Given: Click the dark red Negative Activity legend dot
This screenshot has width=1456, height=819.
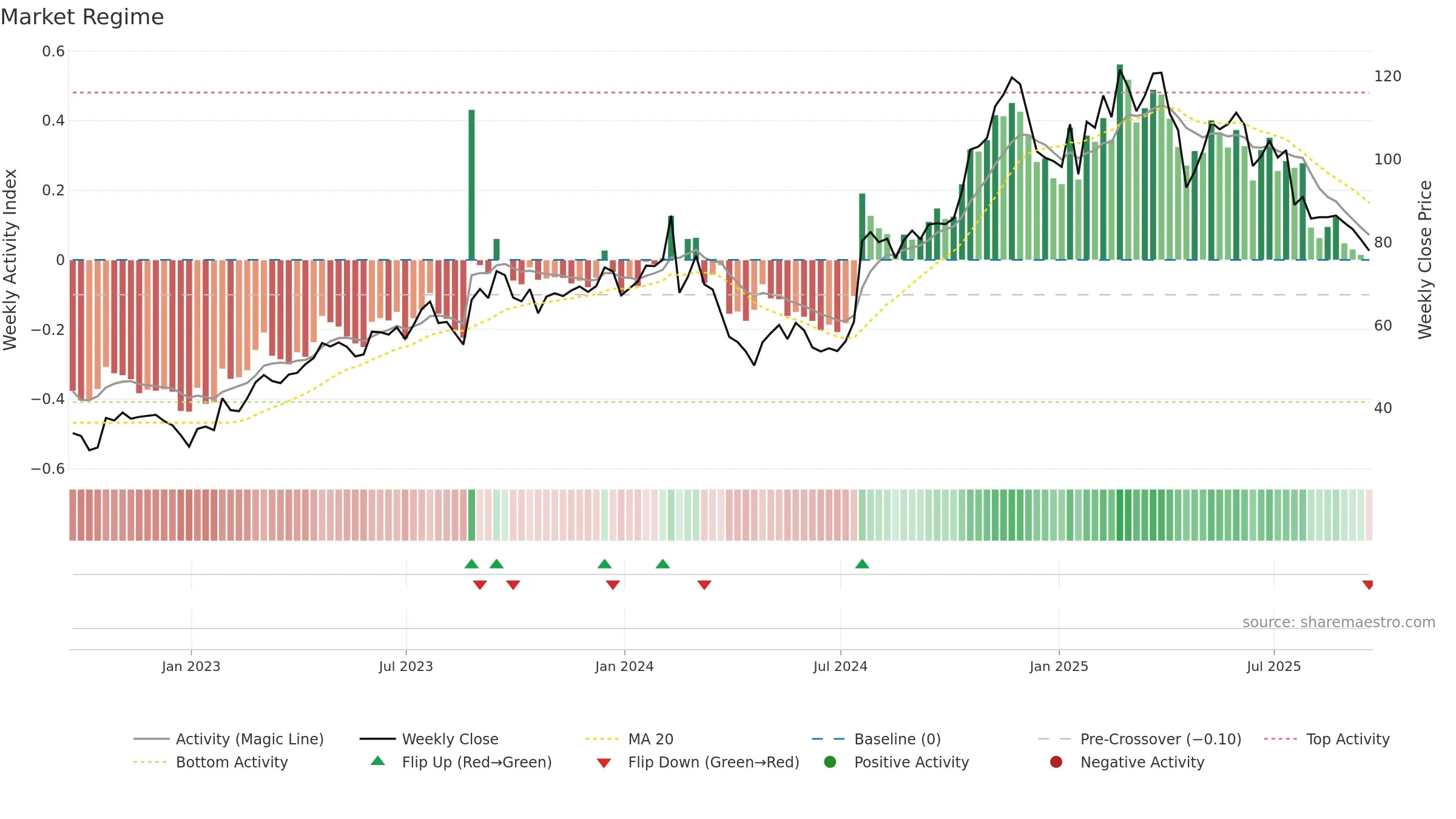Looking at the screenshot, I should coord(1056,762).
